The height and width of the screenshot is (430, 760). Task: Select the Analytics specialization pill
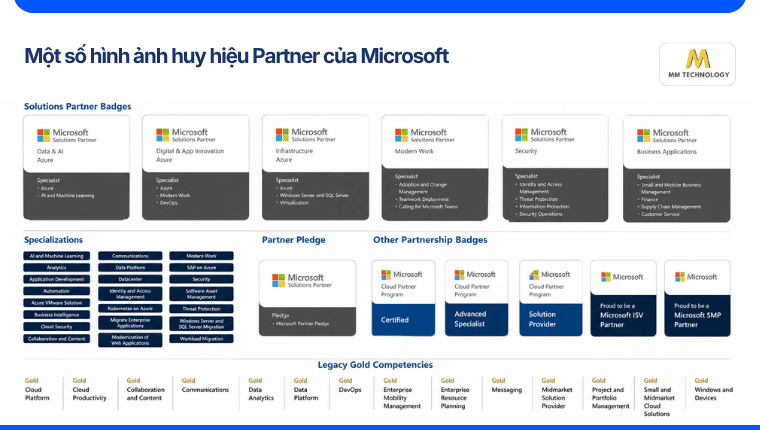pyautogui.click(x=57, y=267)
